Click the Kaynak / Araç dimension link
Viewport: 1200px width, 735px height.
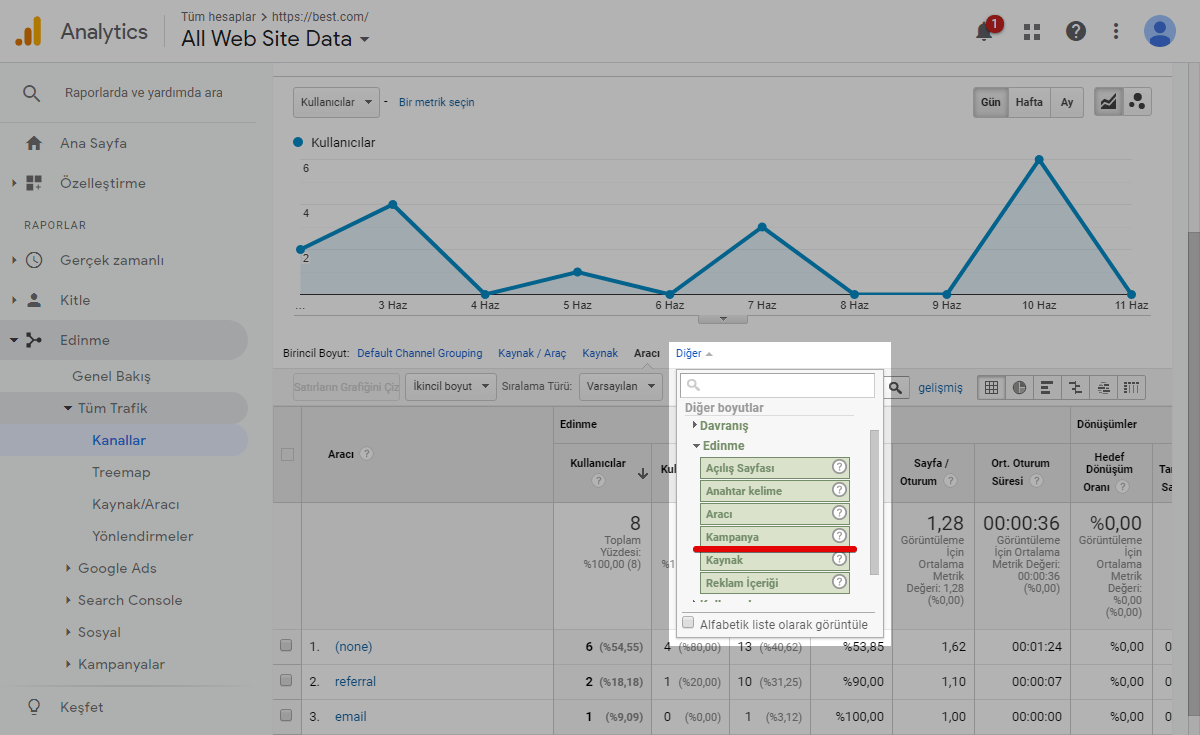[x=532, y=353]
